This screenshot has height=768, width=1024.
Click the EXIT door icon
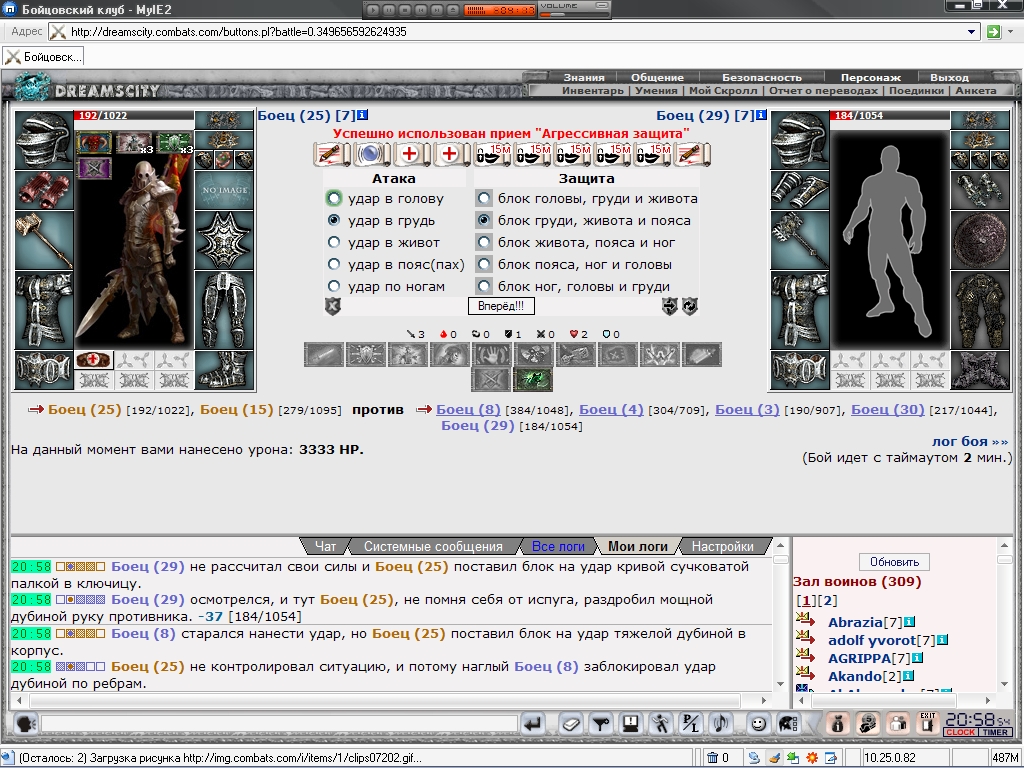[927, 724]
